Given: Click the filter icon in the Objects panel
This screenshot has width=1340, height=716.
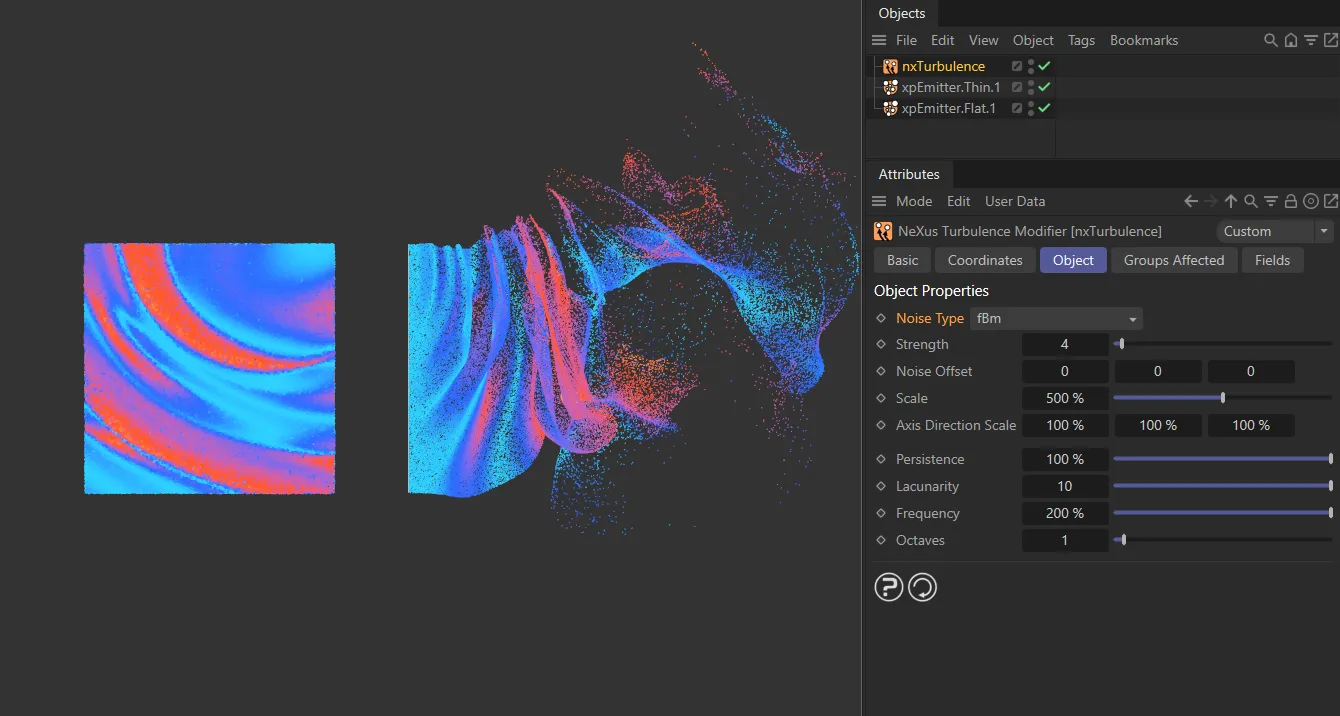Looking at the screenshot, I should coord(1312,40).
